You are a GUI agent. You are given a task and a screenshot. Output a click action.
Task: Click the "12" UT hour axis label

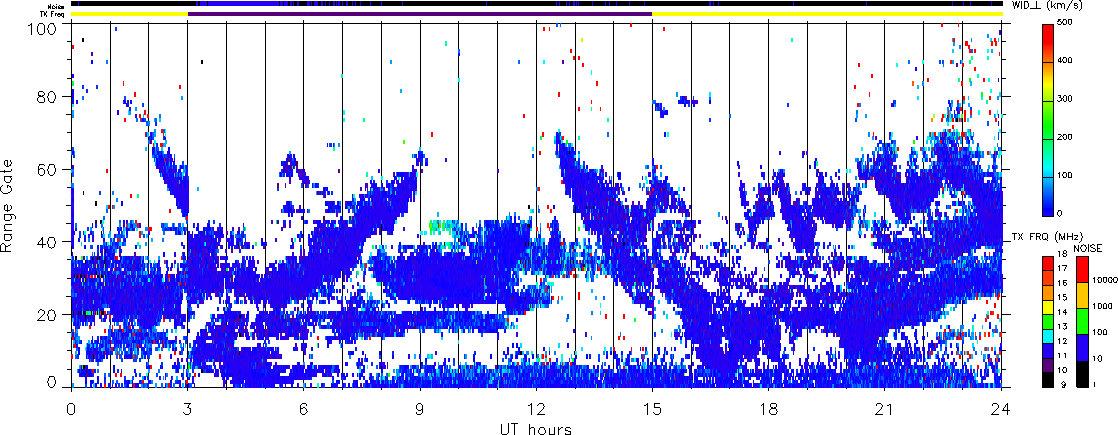[x=536, y=410]
